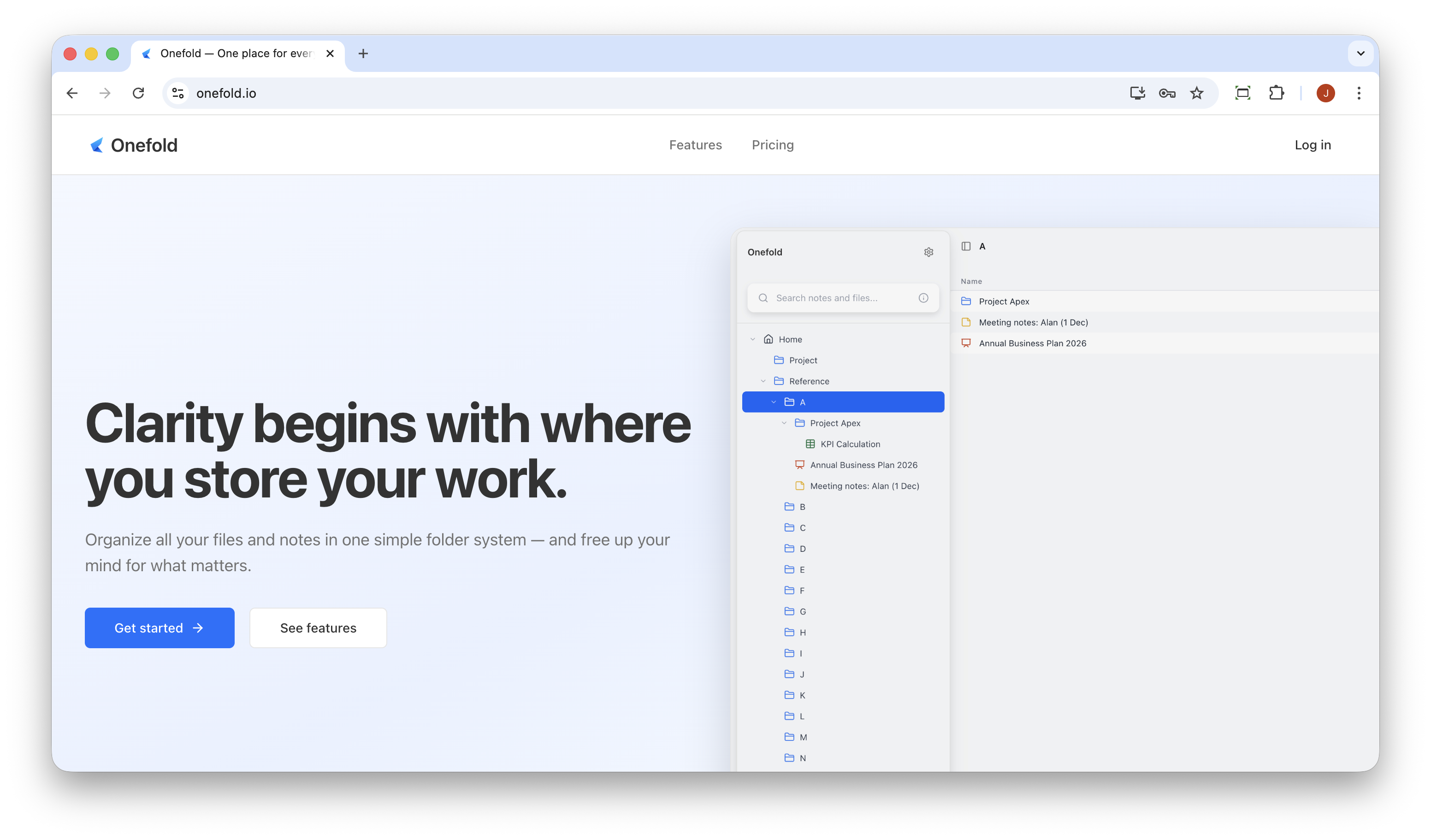Reload the page
The height and width of the screenshot is (840, 1431).
tap(139, 93)
